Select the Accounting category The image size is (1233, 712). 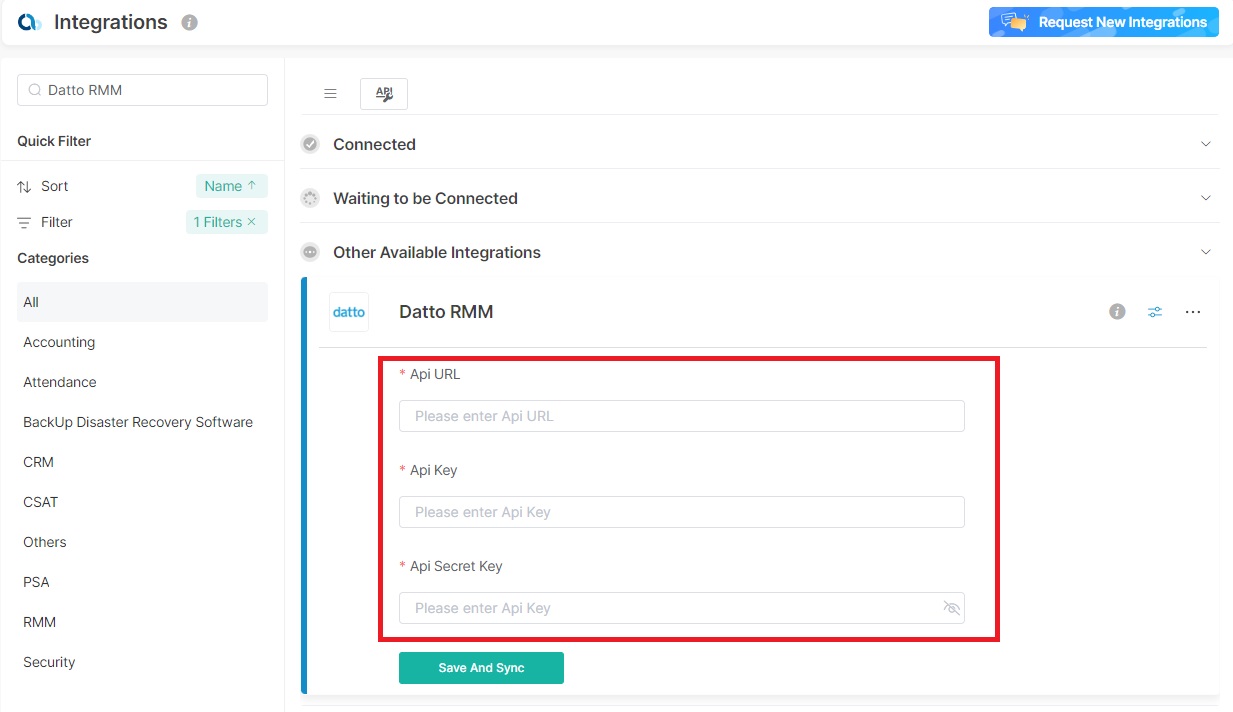pyautogui.click(x=59, y=342)
